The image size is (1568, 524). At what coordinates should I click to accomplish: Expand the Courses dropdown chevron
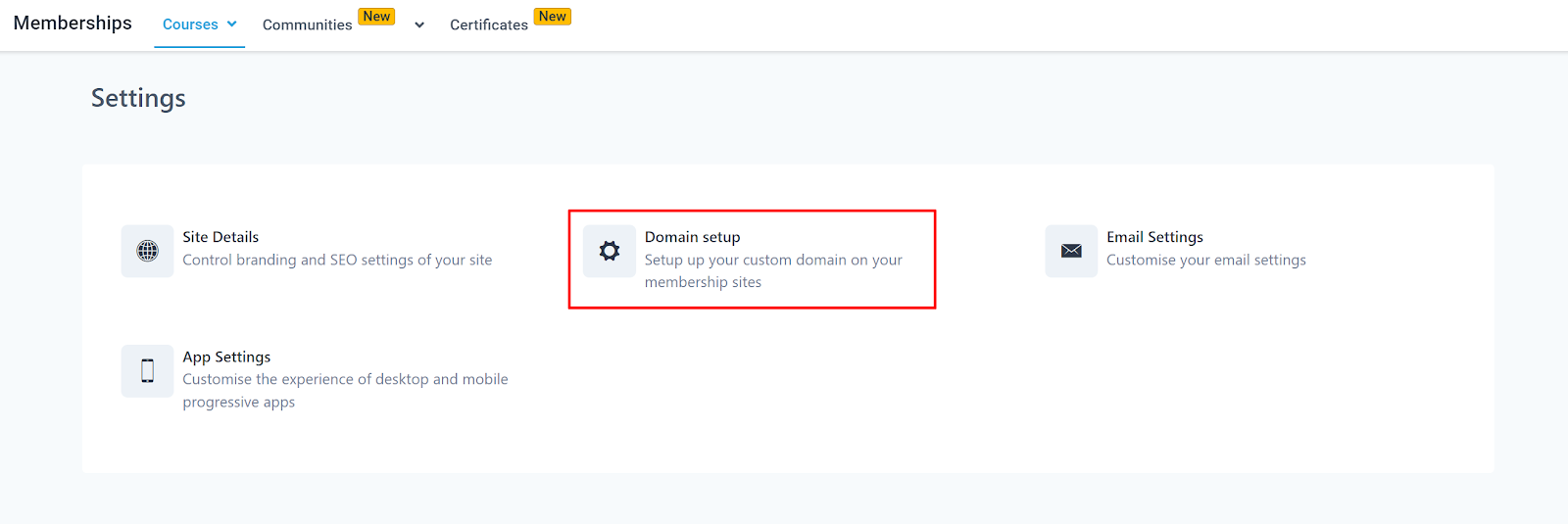click(232, 24)
